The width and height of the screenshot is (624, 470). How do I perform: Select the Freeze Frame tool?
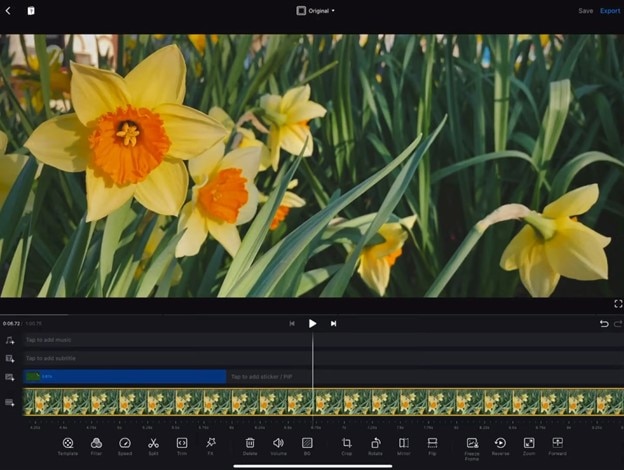472,449
